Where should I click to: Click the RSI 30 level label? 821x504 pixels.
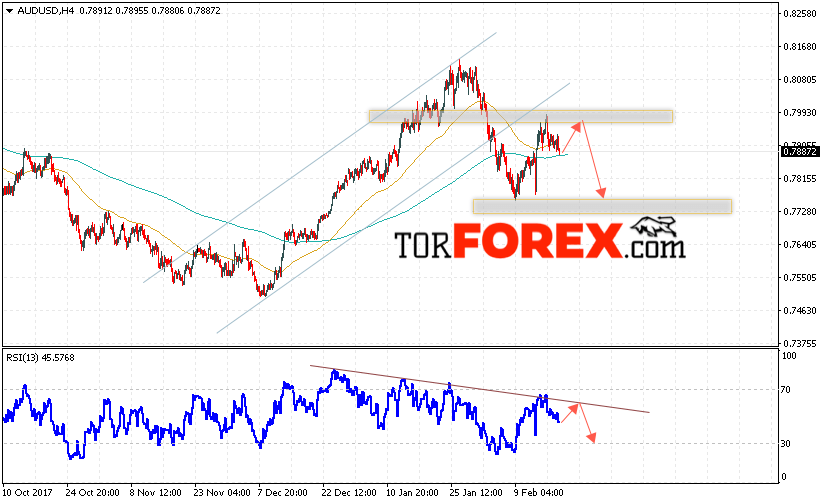786,443
